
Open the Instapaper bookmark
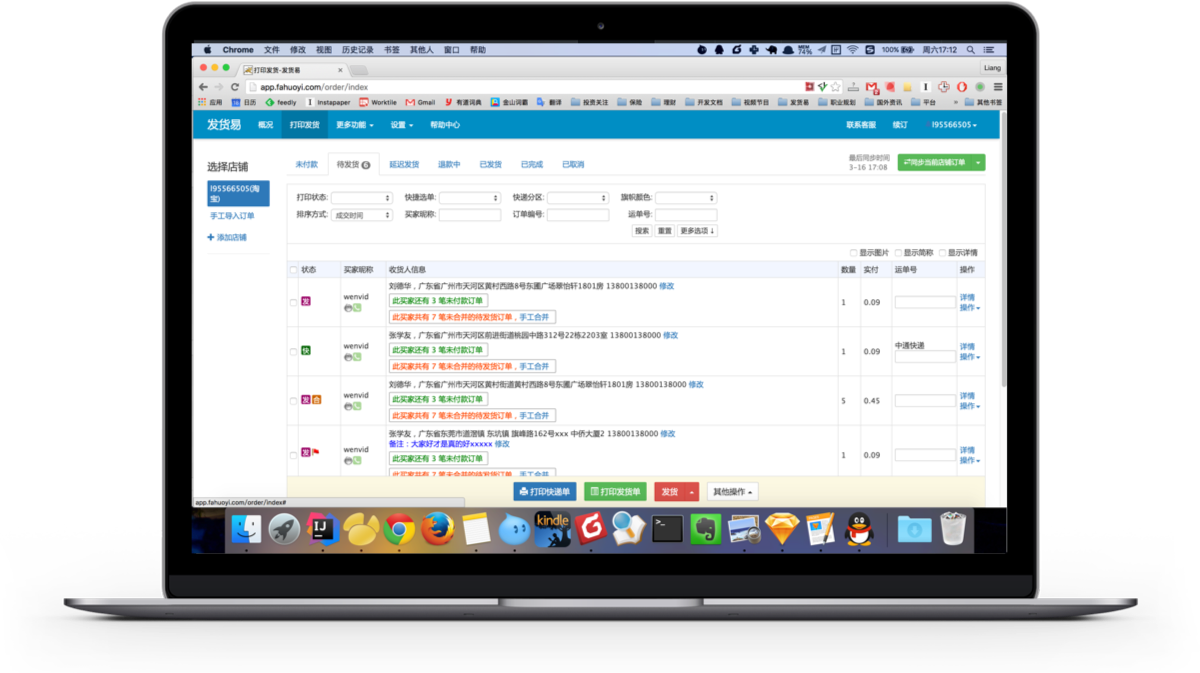tap(328, 102)
